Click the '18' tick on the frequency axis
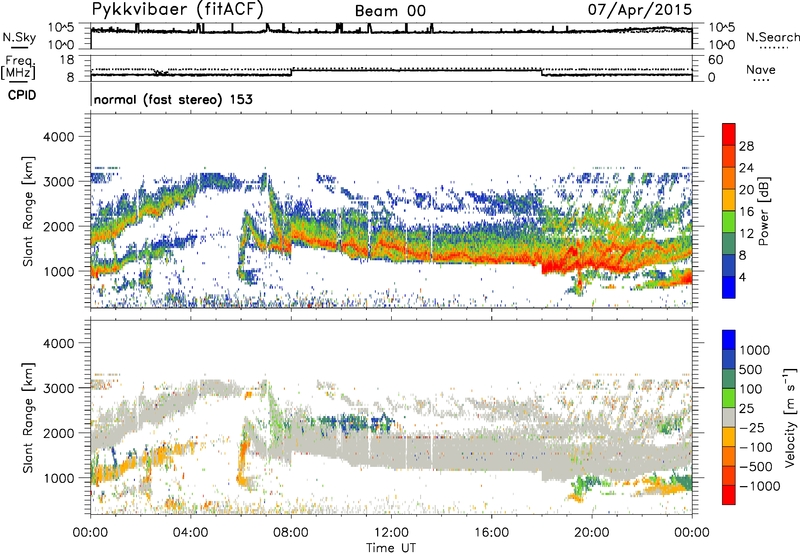Image resolution: width=800 pixels, height=554 pixels. [67, 60]
